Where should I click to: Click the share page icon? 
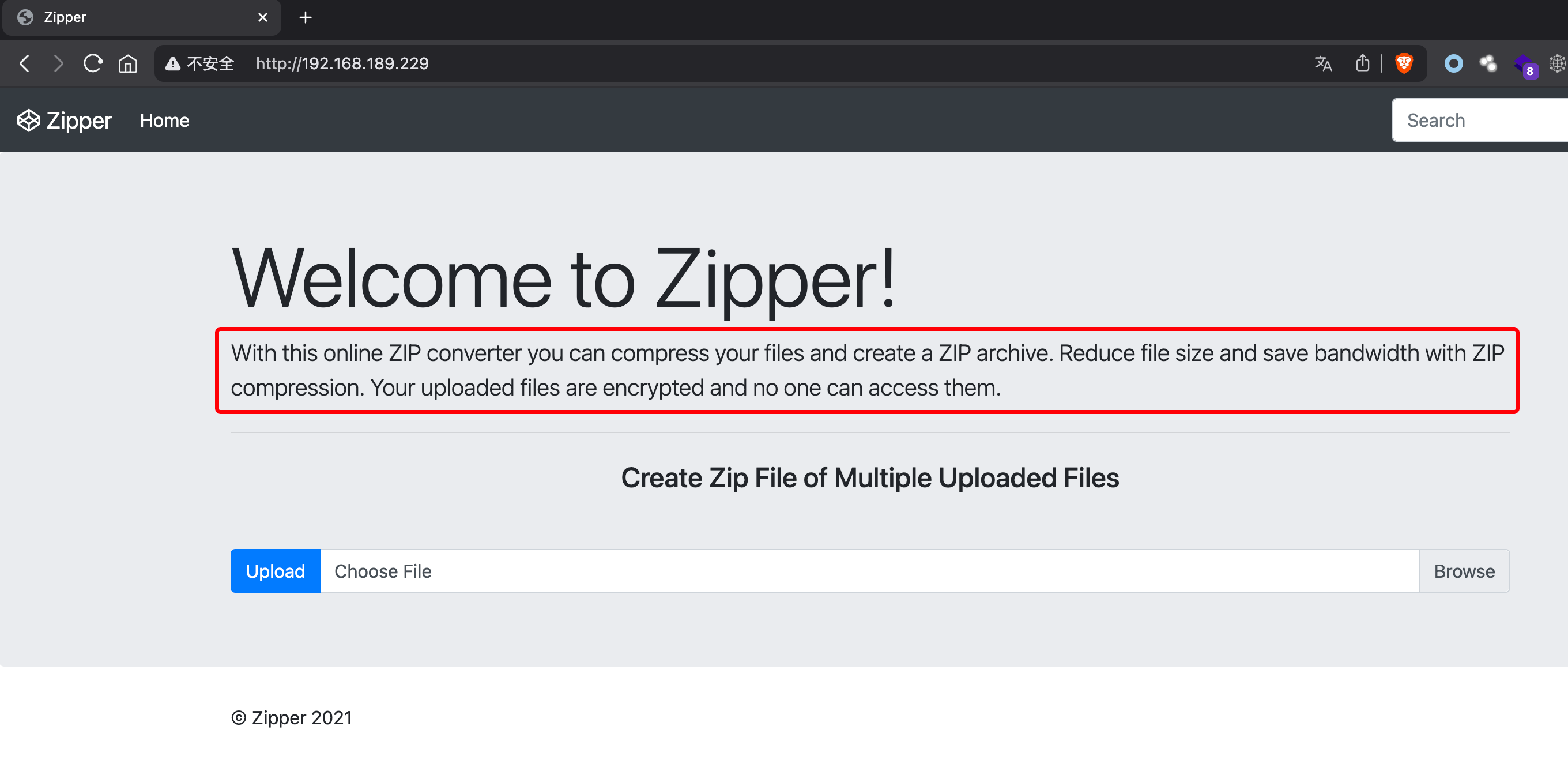[x=1362, y=63]
